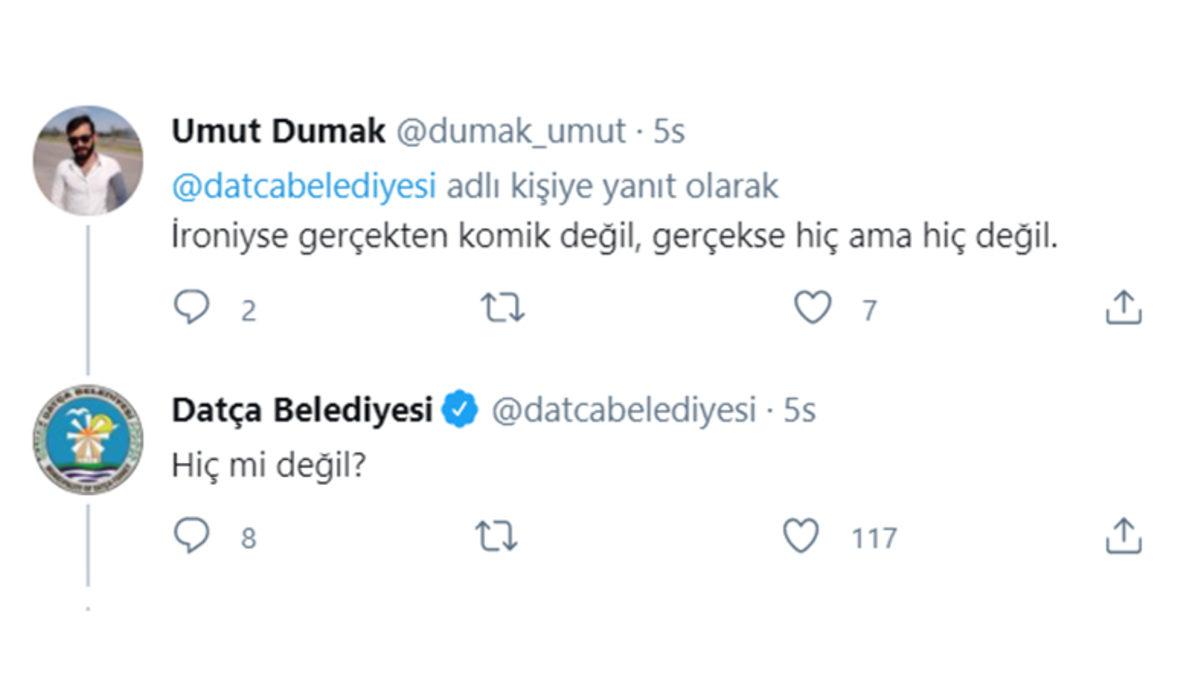Share Datça Belediyesi's tweet
1200x675 pixels.
point(1122,537)
